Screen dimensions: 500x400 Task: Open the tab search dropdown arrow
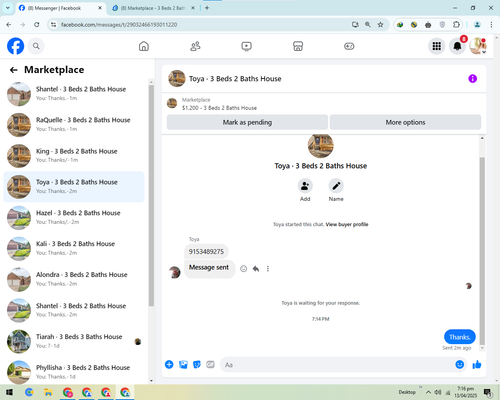click(7, 8)
